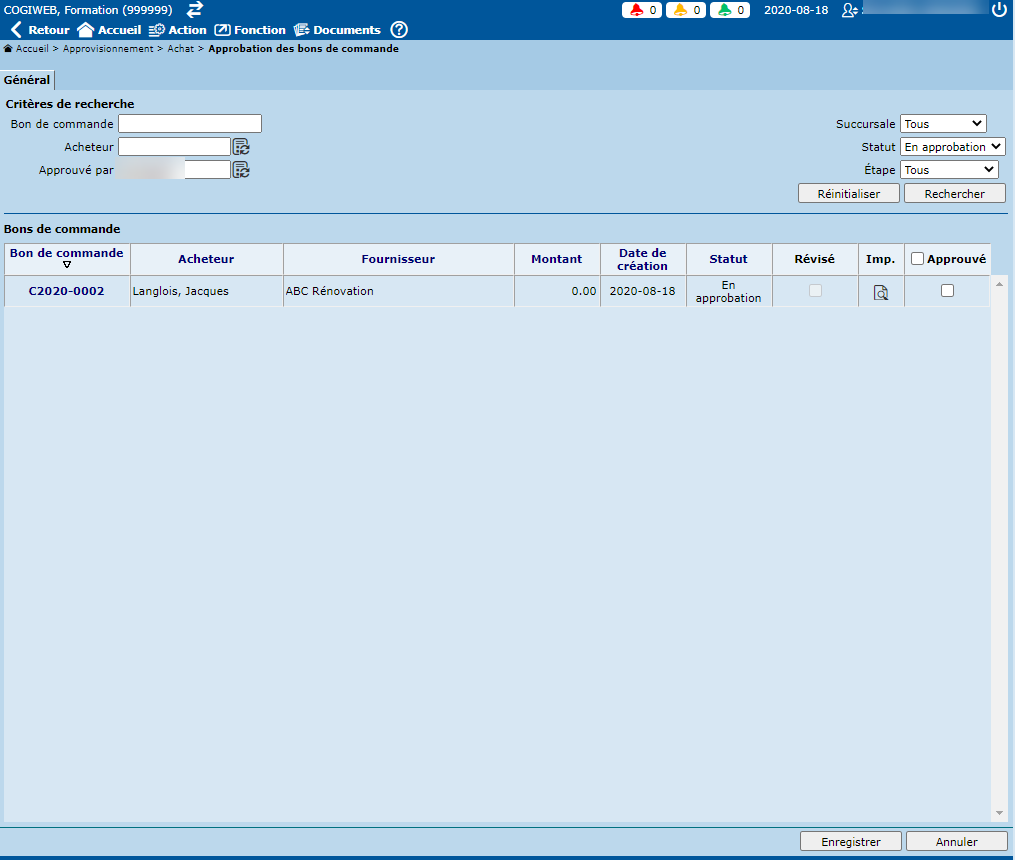Open print preview for order C2020-0002
Image resolution: width=1015 pixels, height=860 pixels.
[x=881, y=292]
